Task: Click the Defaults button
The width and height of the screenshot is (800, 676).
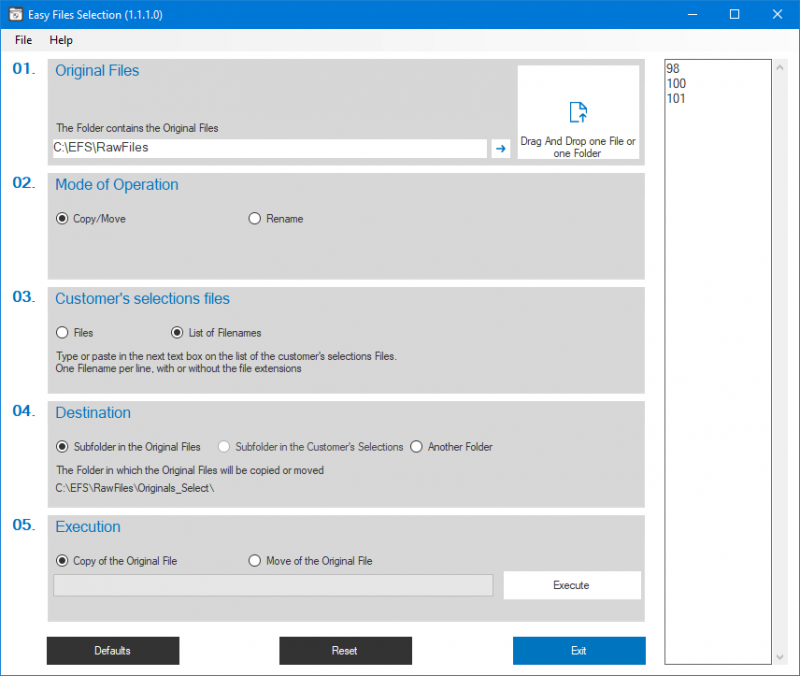Action: pyautogui.click(x=113, y=651)
